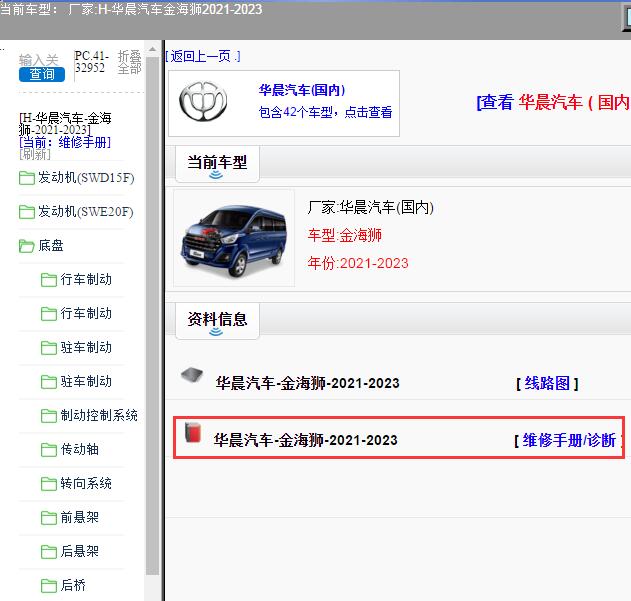Click the 年份:2021-2023 text
Image resolution: width=631 pixels, height=601 pixels.
[358, 263]
